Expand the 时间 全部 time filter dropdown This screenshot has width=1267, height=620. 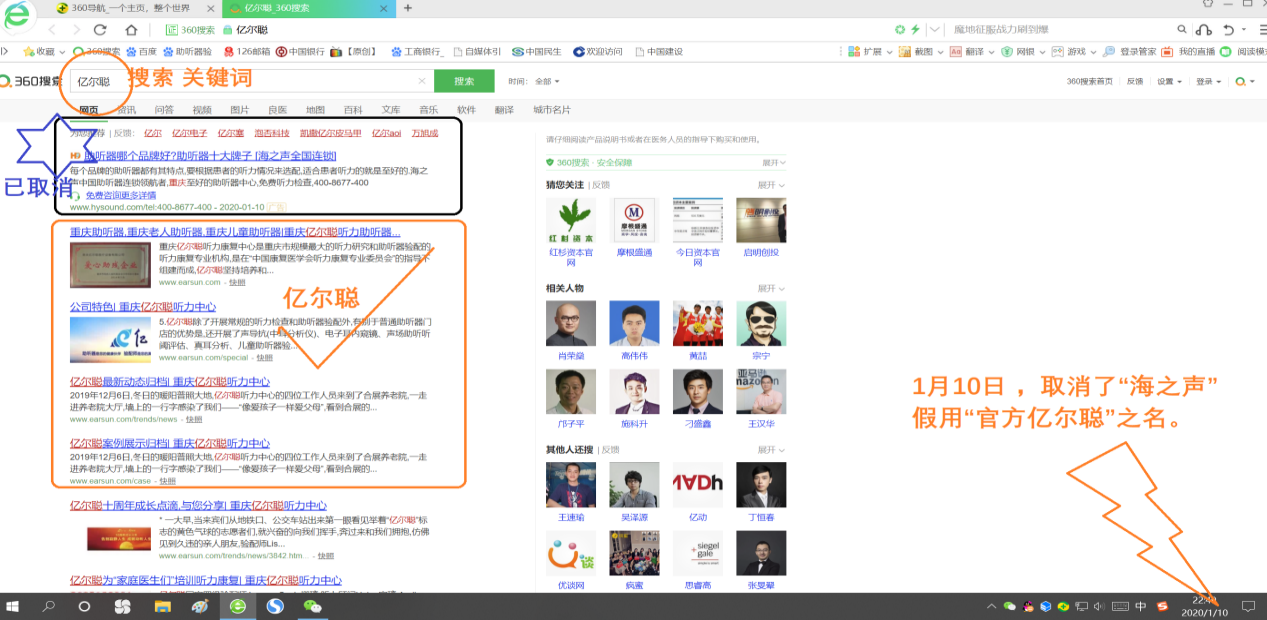546,81
